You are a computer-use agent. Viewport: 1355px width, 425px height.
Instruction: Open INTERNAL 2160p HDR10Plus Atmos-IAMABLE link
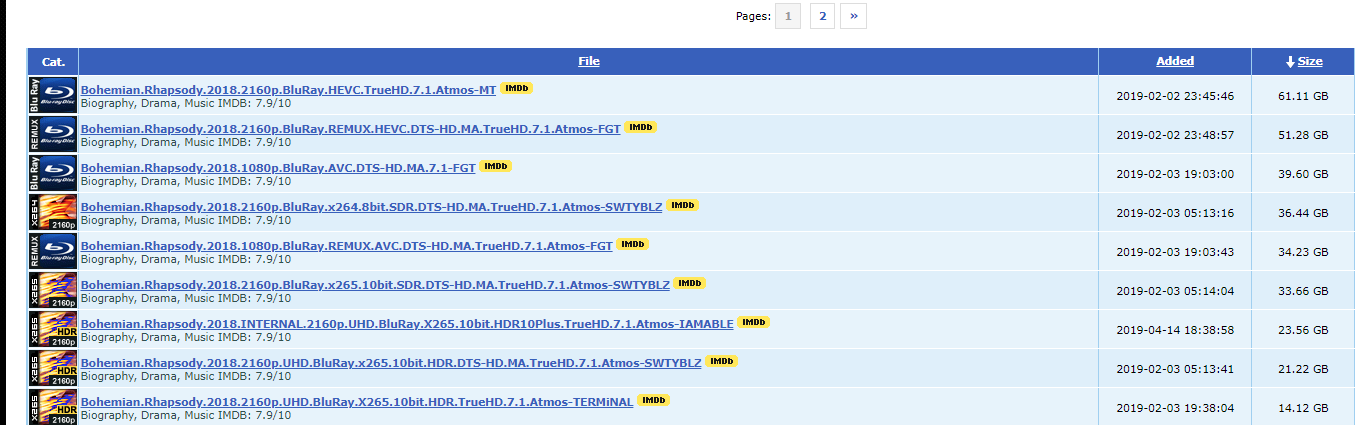point(407,324)
